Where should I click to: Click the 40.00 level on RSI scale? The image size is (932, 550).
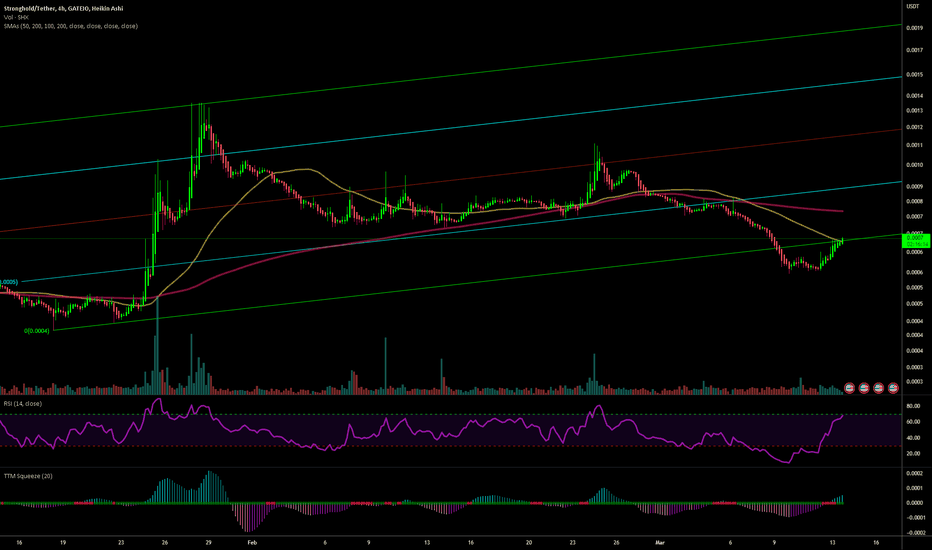pos(913,438)
